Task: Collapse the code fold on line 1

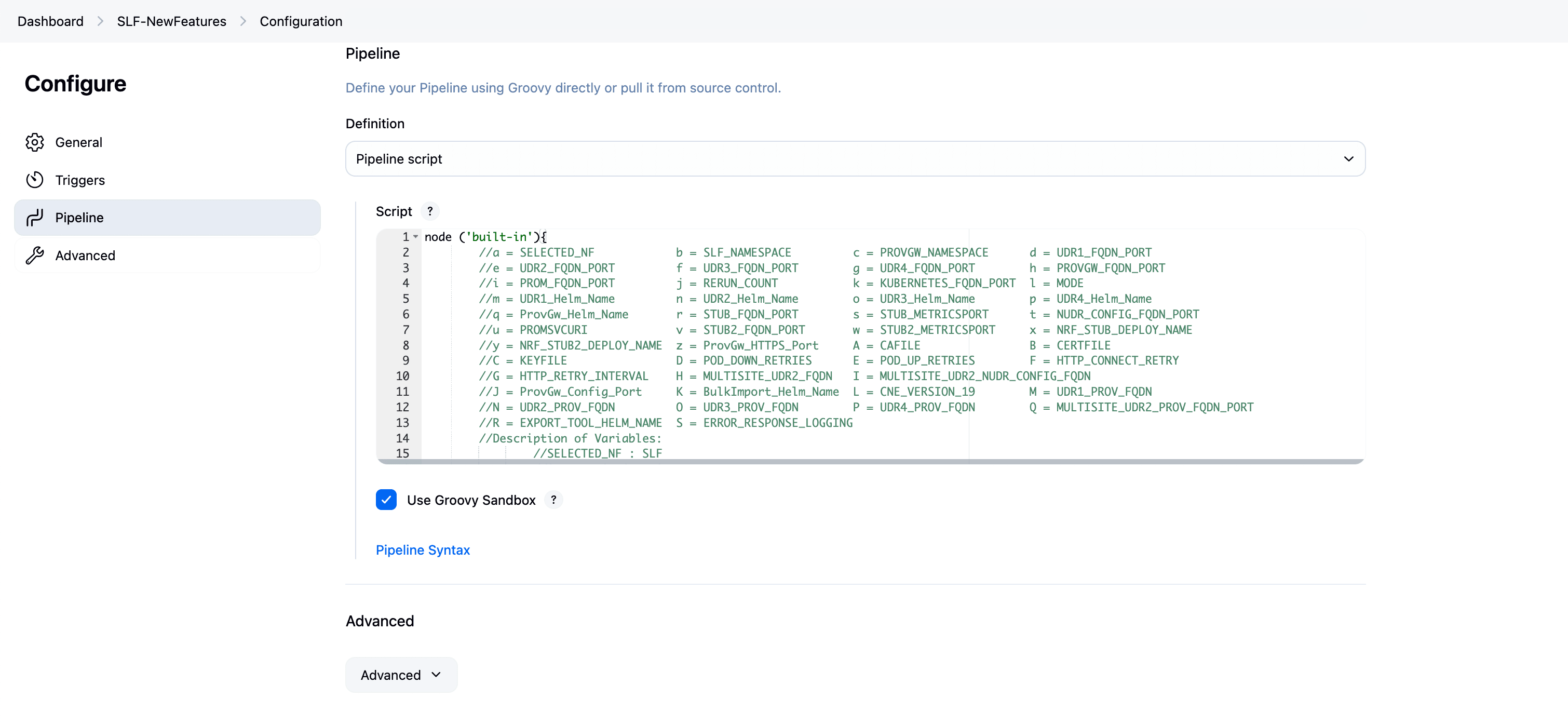Action: (415, 236)
